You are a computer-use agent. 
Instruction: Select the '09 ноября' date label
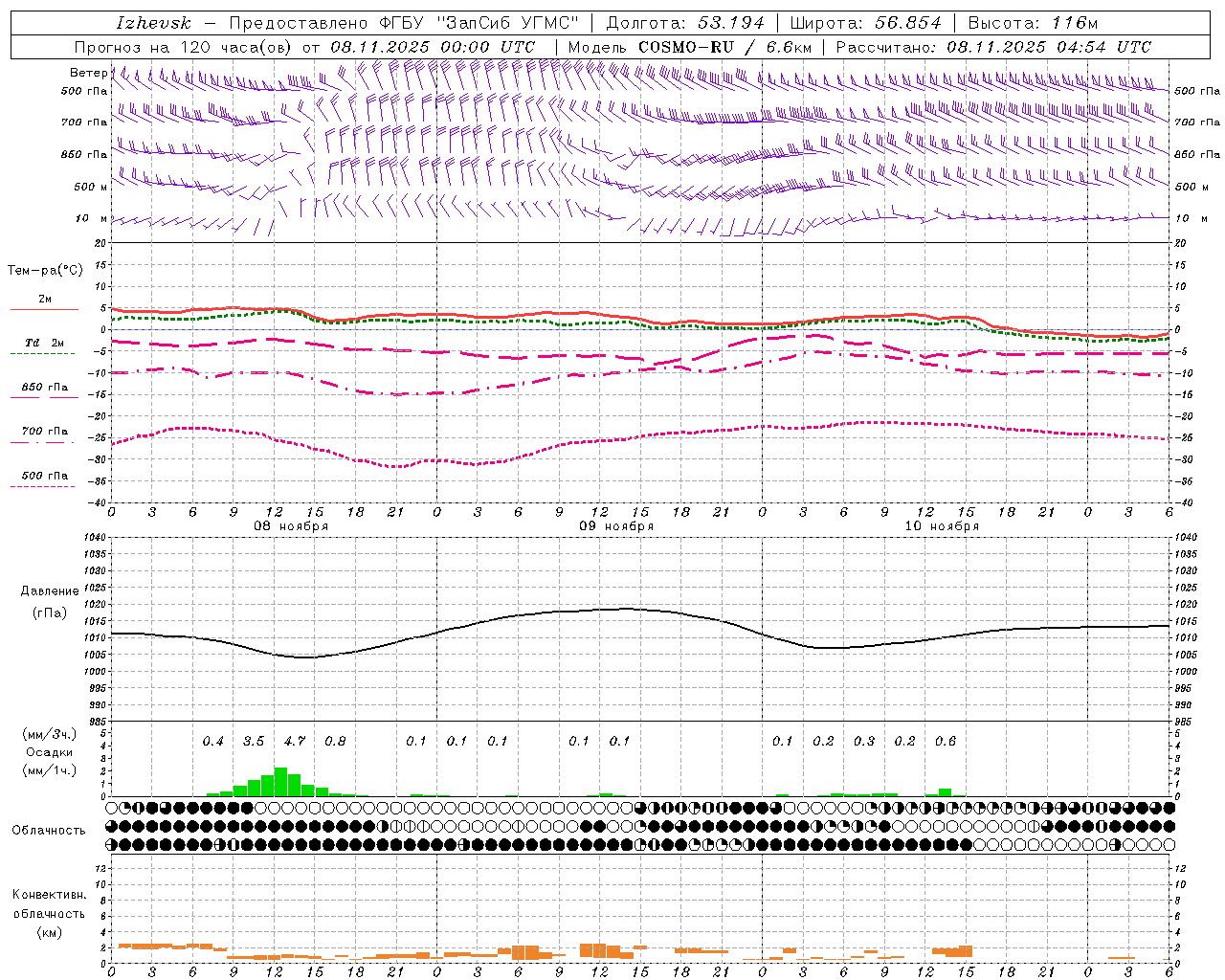(616, 526)
